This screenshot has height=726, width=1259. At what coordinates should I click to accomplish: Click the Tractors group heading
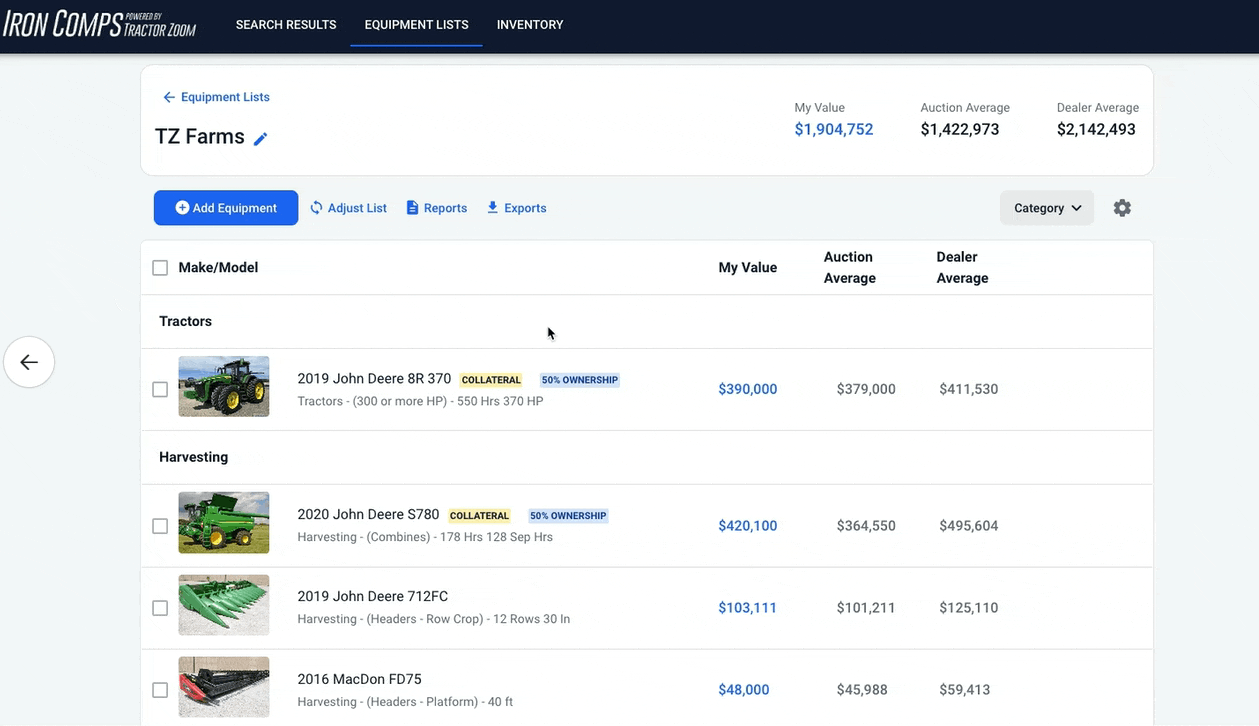185,321
